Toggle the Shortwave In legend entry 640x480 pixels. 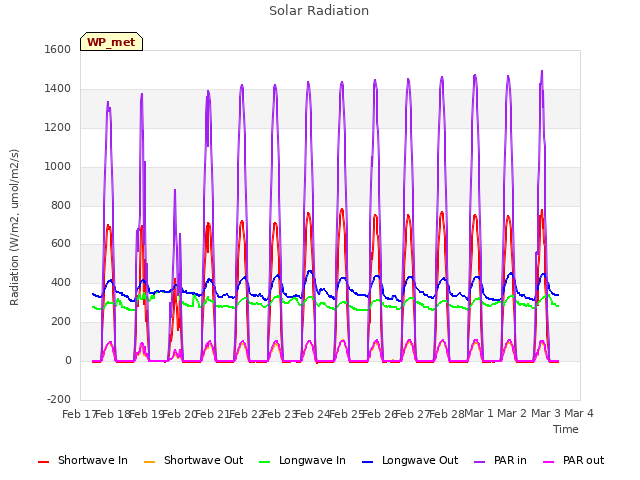point(83,460)
